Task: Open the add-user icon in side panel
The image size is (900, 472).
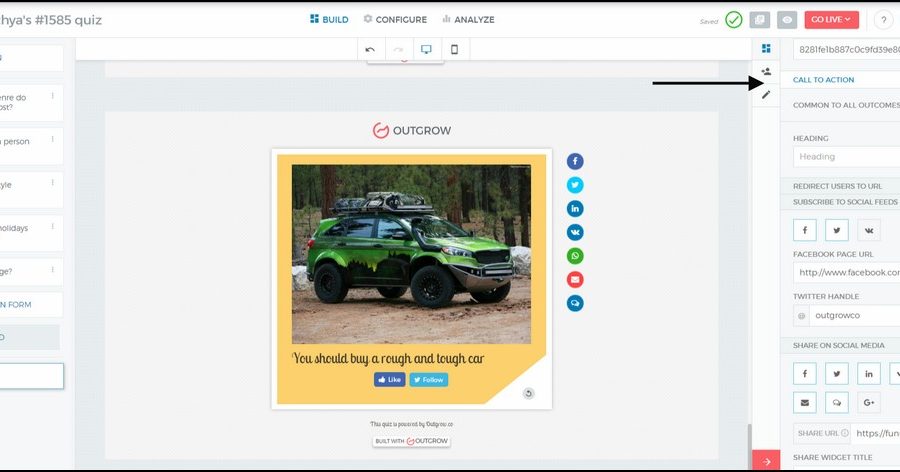Action: 766,71
